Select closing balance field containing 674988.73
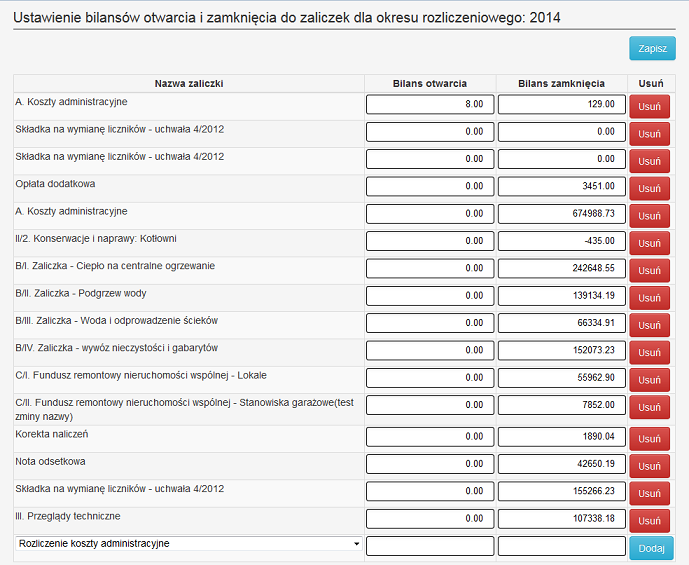The image size is (689, 565). click(562, 214)
